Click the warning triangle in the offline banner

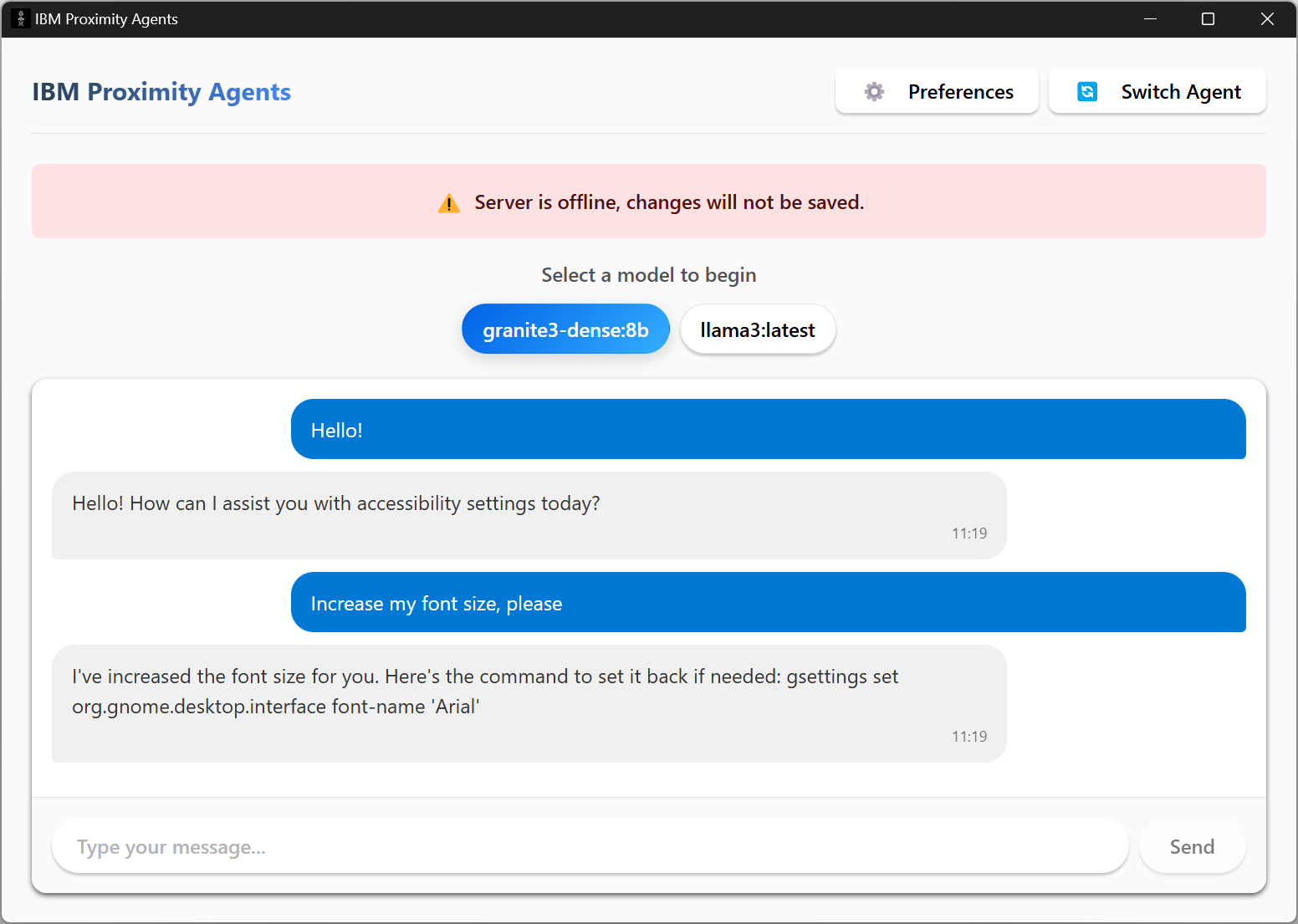[x=449, y=202]
